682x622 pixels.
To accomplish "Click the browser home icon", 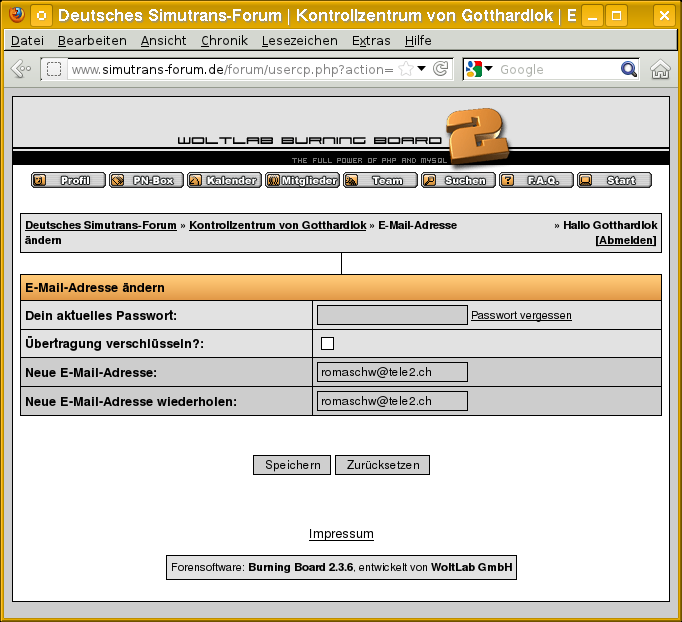I will (x=660, y=69).
